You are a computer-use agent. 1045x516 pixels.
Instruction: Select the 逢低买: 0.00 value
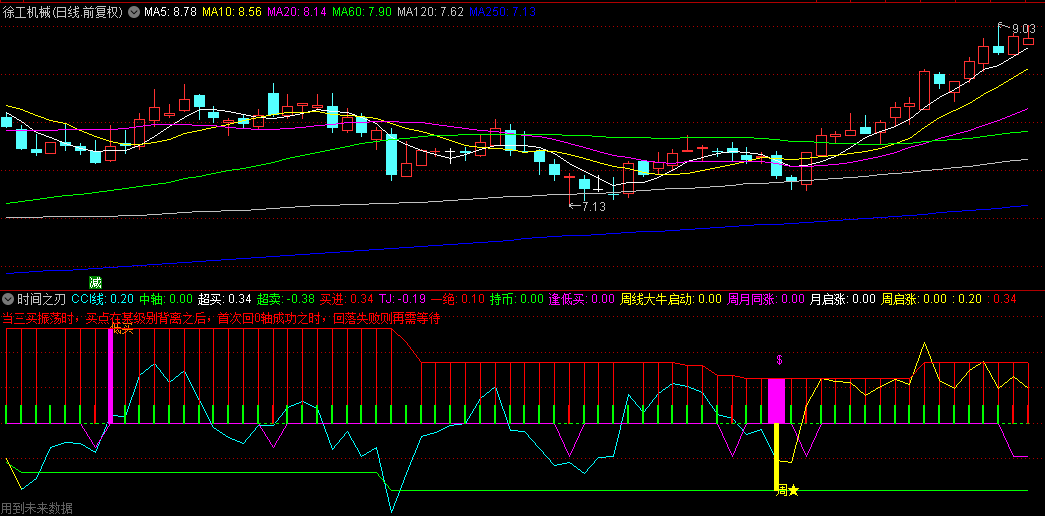tap(582, 299)
